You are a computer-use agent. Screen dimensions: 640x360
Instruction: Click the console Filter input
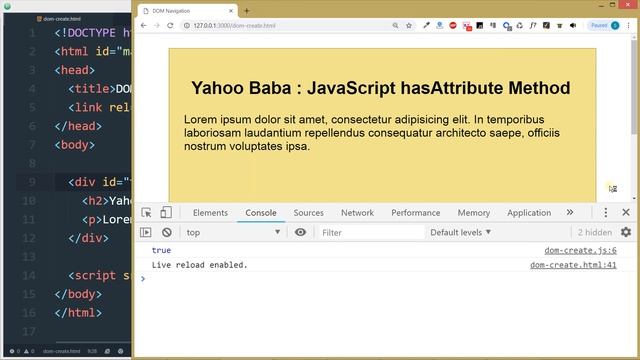[371, 232]
